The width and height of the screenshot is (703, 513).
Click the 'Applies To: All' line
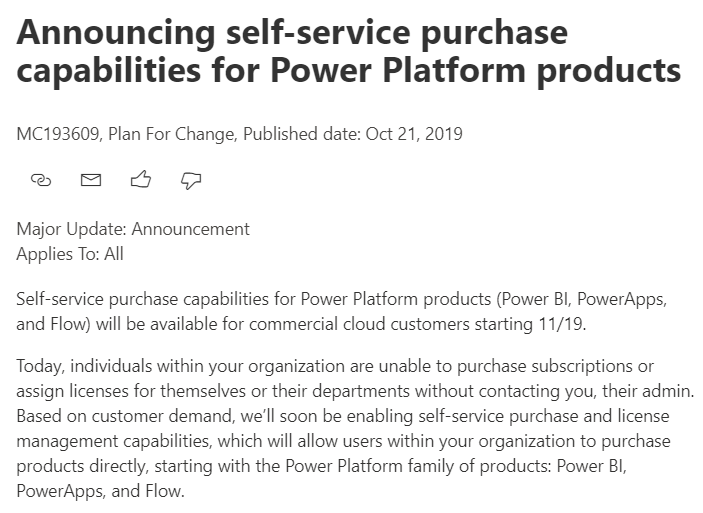(x=70, y=254)
